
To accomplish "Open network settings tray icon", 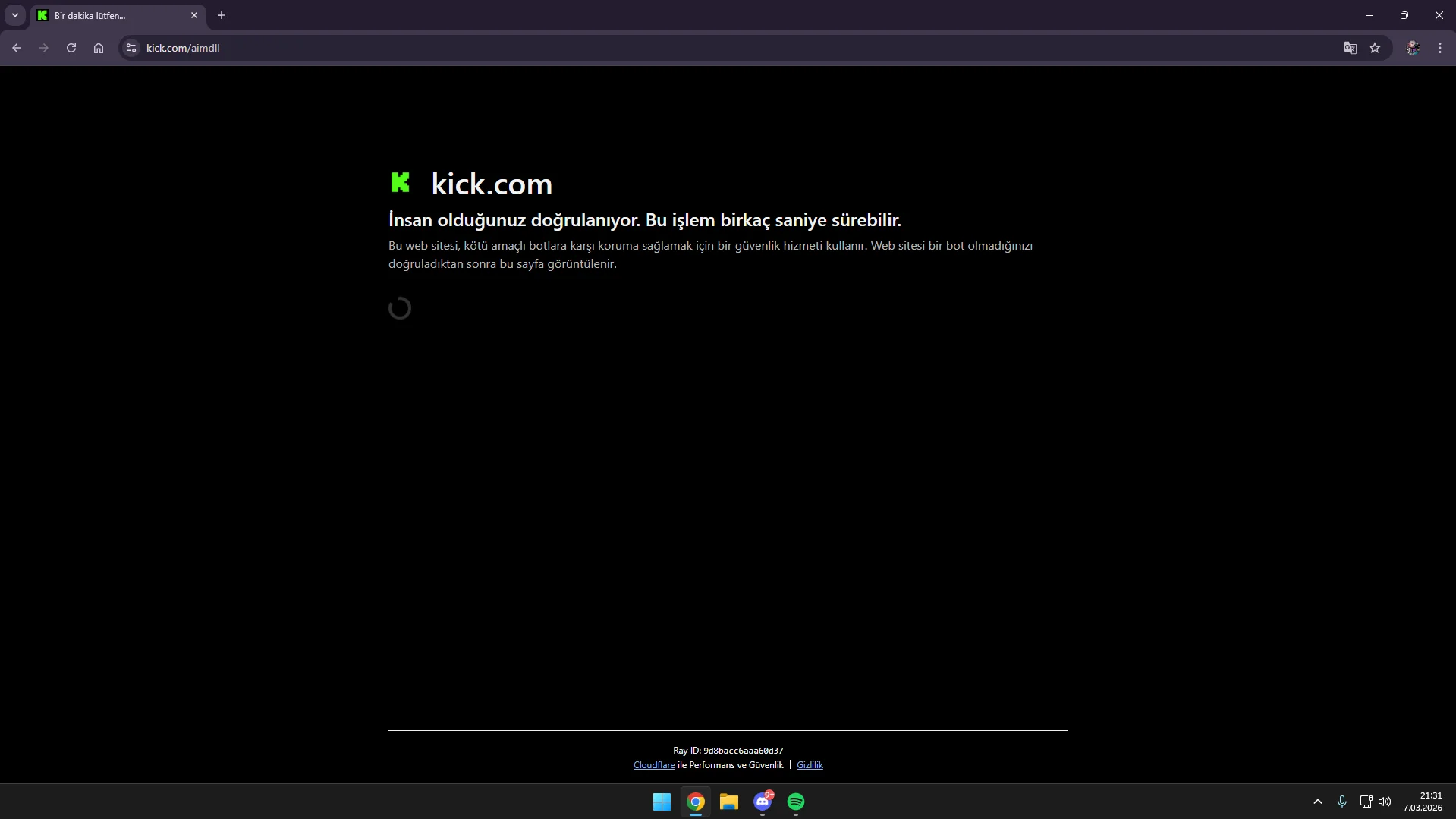I will (x=1366, y=802).
